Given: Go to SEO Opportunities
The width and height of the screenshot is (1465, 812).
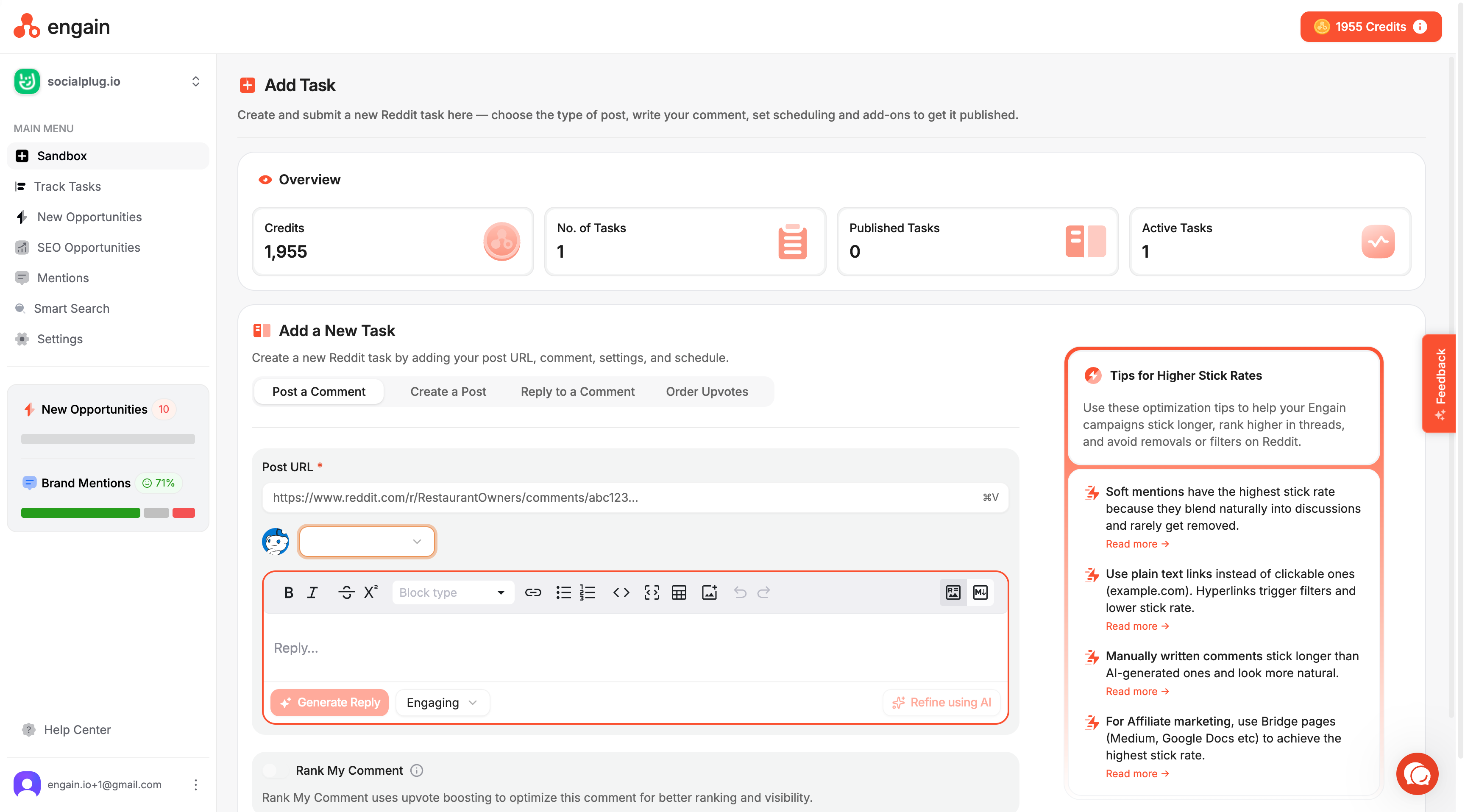Looking at the screenshot, I should coord(108,247).
